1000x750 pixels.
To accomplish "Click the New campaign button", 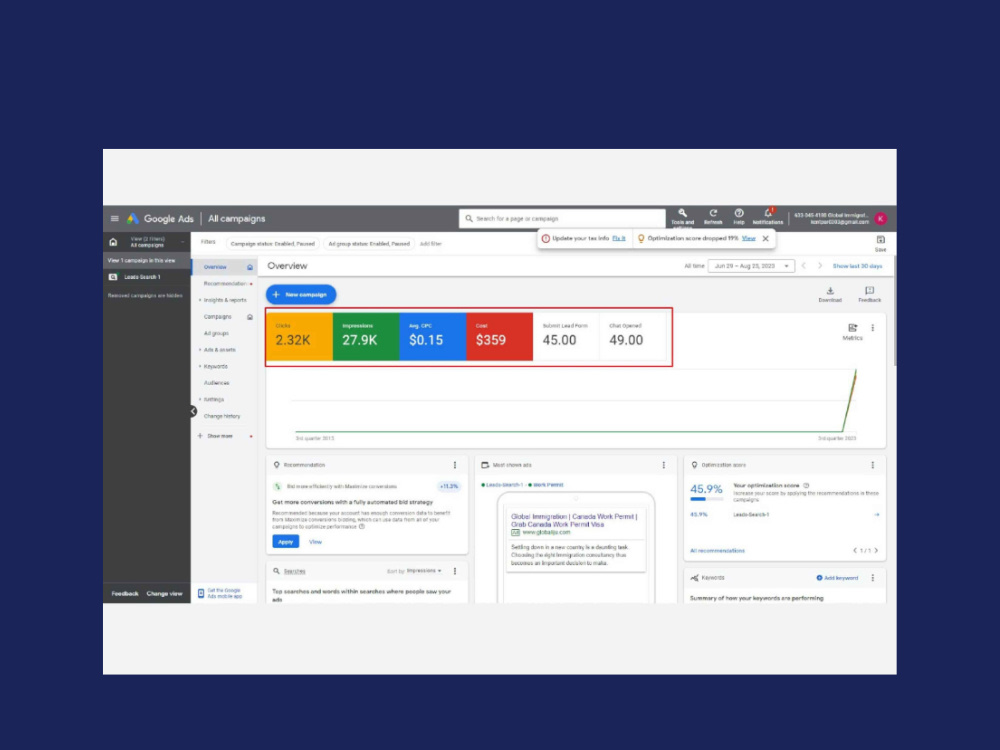I will (301, 295).
